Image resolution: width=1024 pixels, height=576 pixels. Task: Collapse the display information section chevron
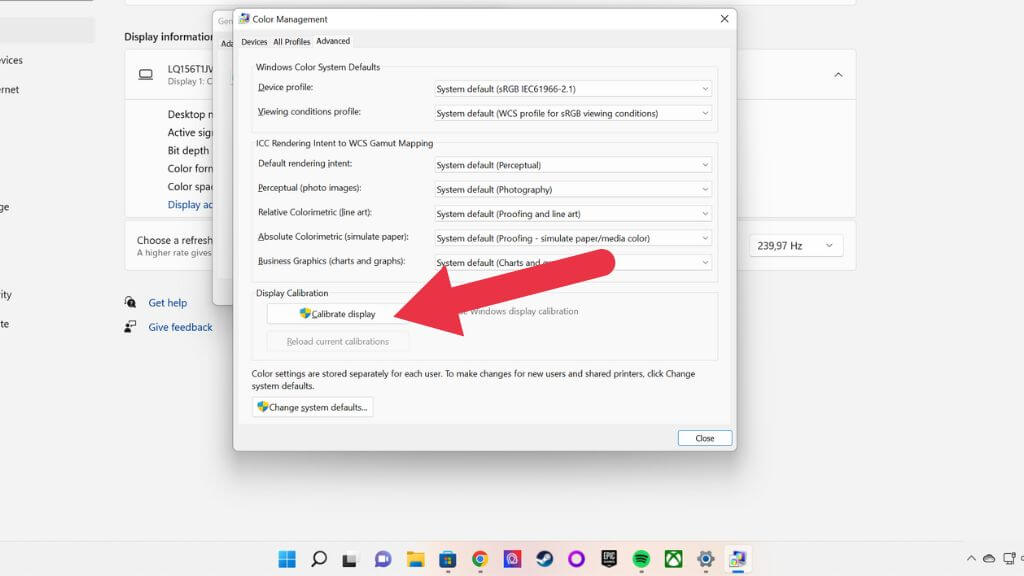(838, 75)
